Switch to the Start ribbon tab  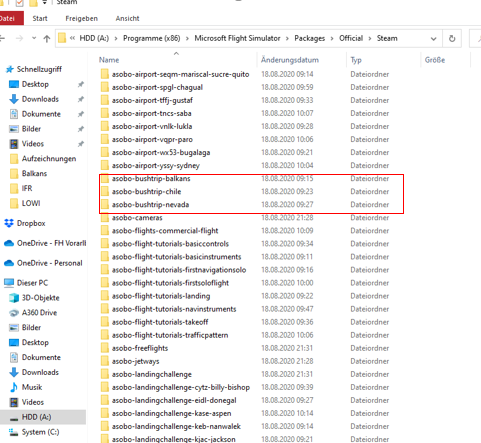[x=40, y=18]
